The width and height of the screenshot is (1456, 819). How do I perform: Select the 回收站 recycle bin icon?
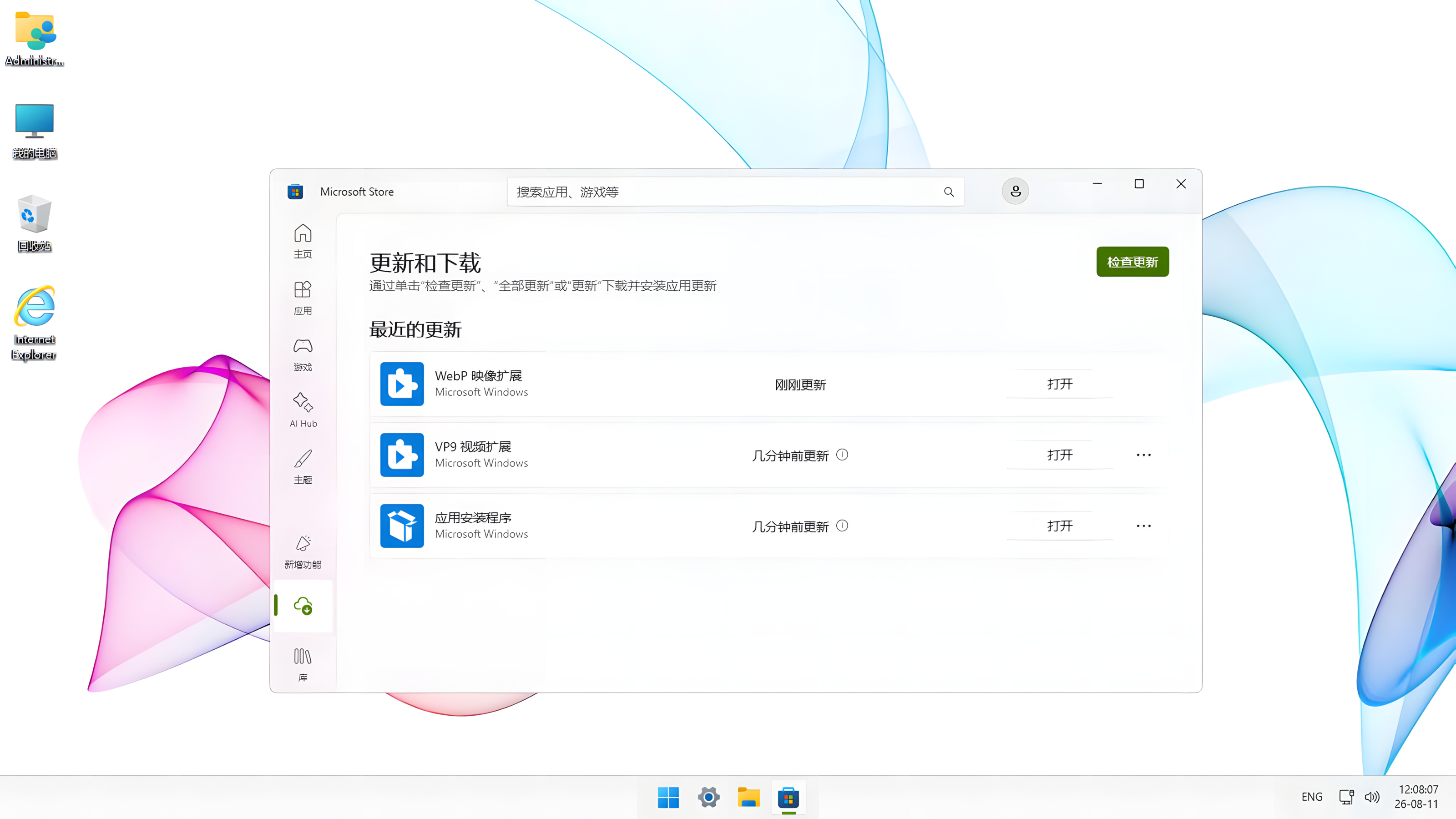pyautogui.click(x=35, y=224)
